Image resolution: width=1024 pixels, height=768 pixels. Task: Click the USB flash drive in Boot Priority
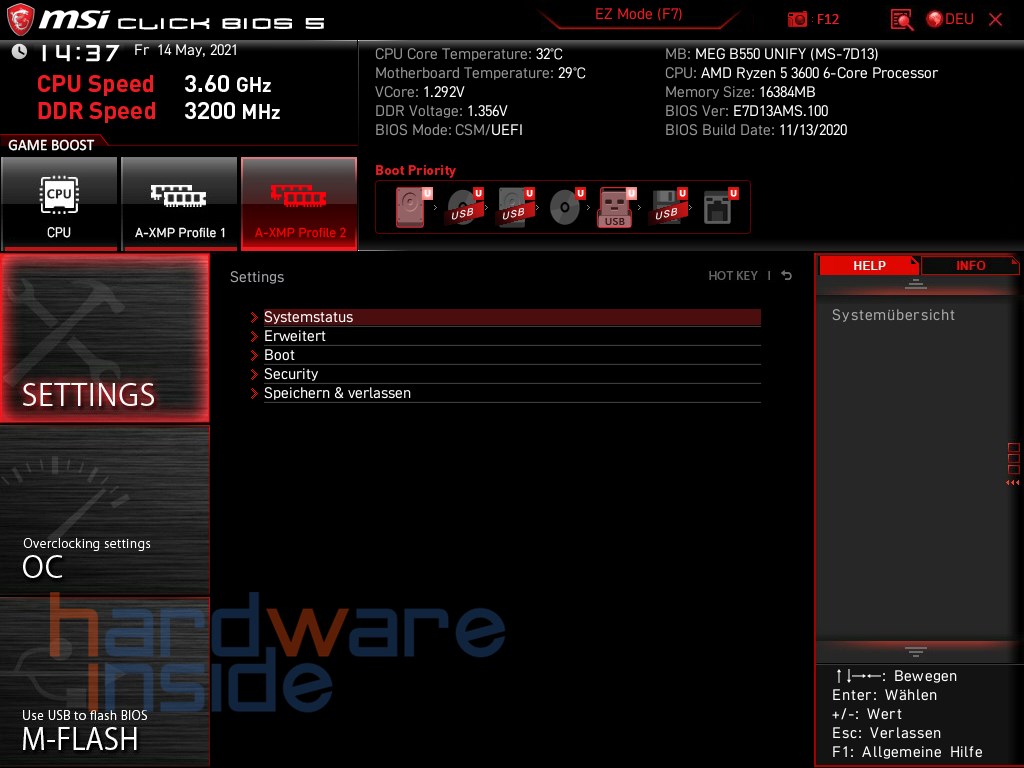click(614, 205)
